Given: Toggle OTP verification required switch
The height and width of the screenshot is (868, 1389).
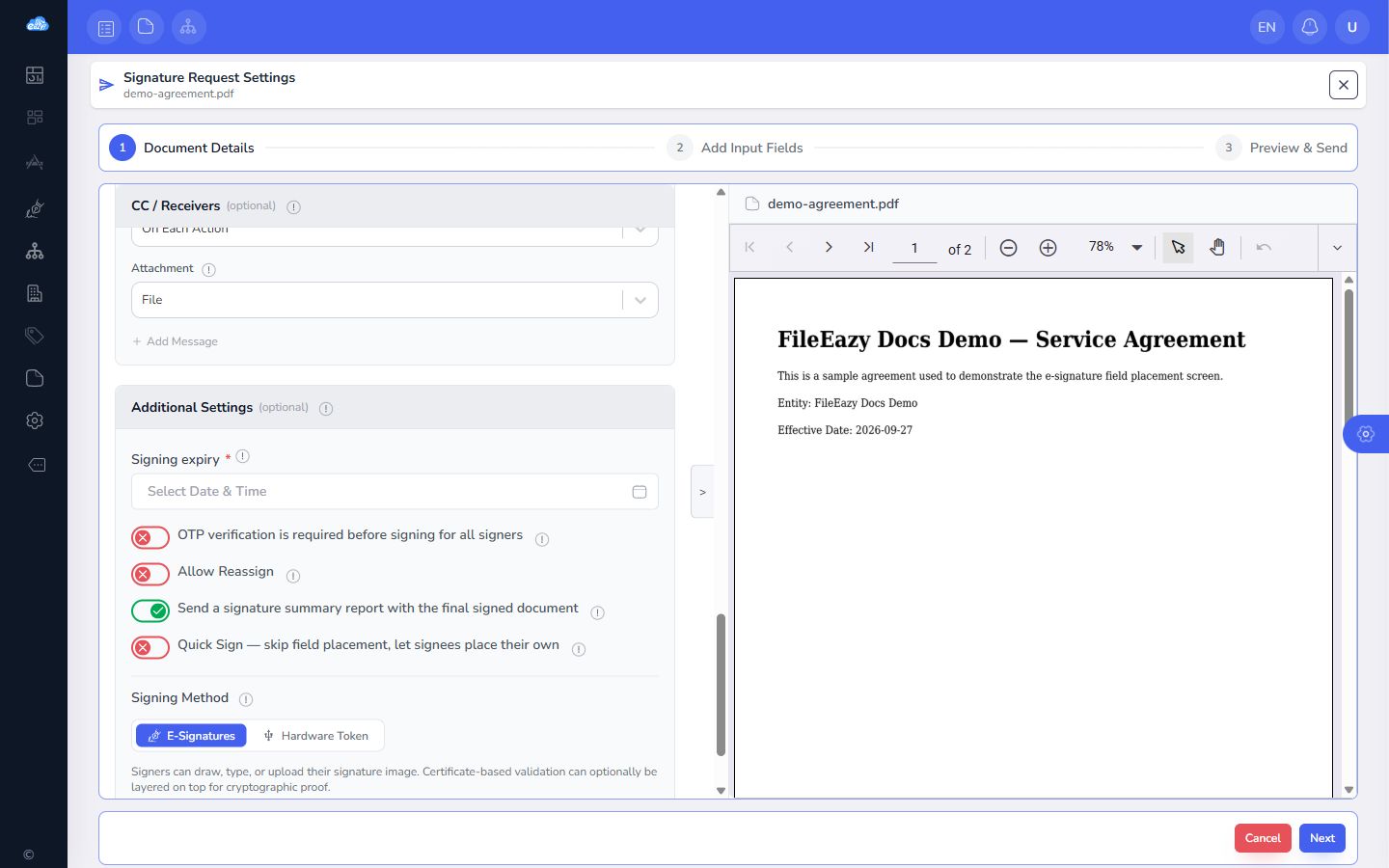Looking at the screenshot, I should click(150, 537).
